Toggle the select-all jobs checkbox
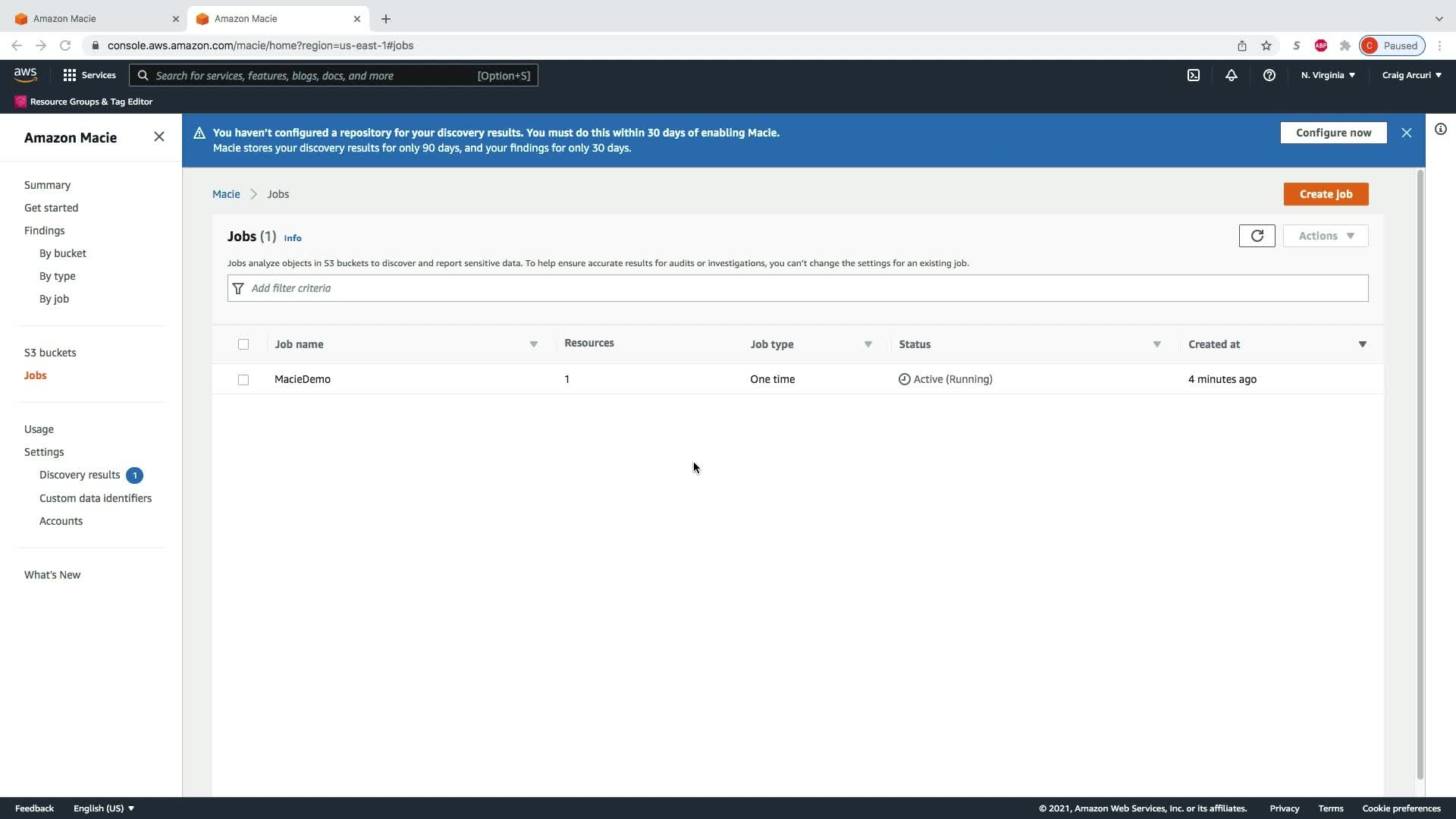Image resolution: width=1456 pixels, height=819 pixels. 243,344
